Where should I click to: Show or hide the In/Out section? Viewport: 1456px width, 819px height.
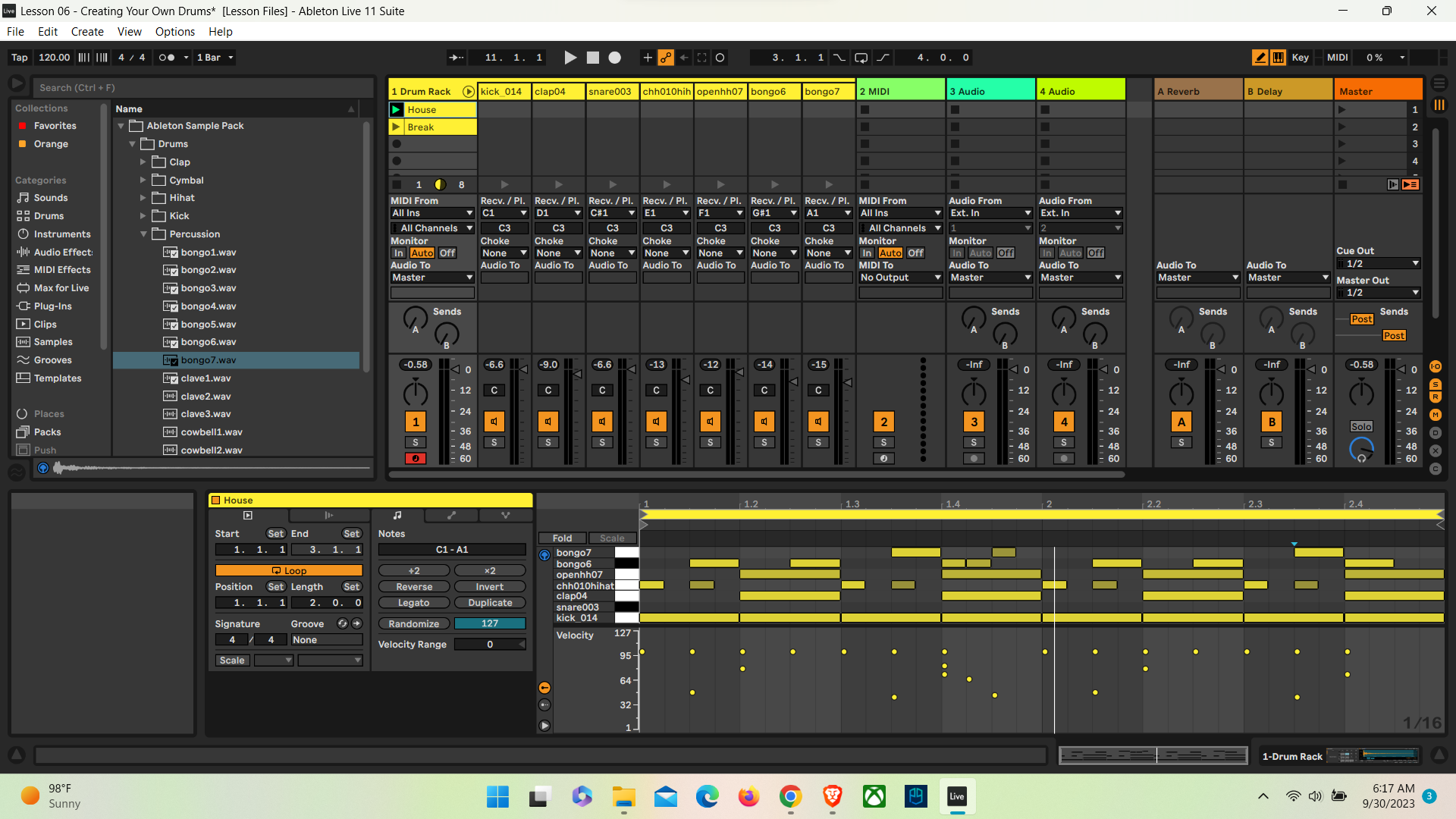[1436, 367]
